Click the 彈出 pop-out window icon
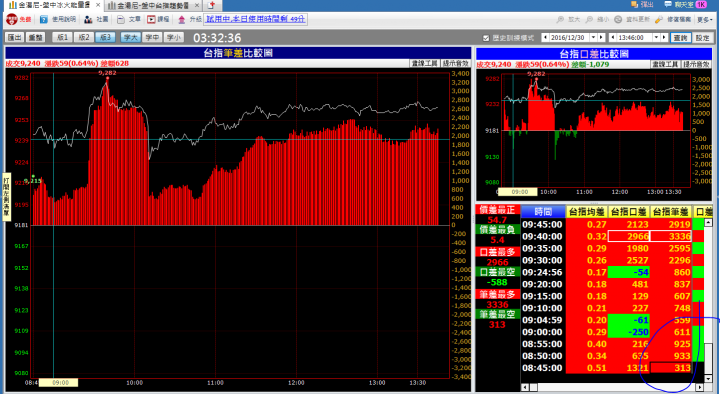This screenshot has height=394, width=720. tap(635, 4)
